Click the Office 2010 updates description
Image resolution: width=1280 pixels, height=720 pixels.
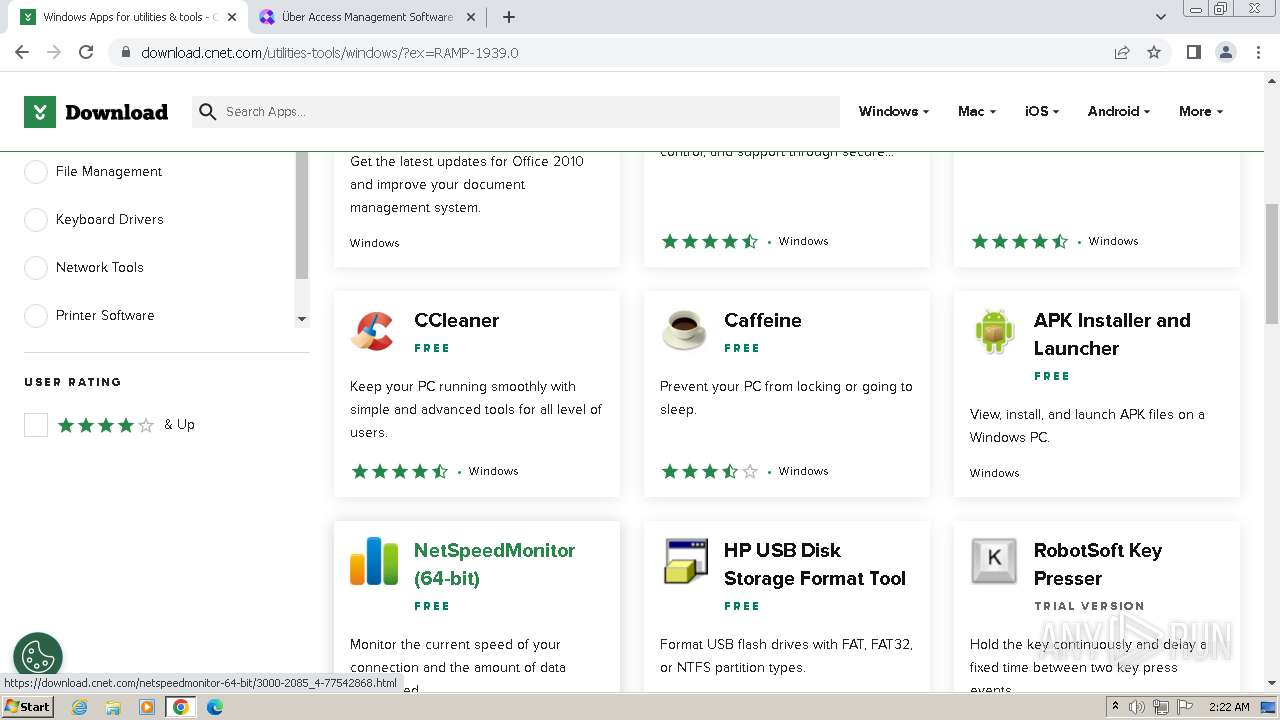(x=467, y=184)
